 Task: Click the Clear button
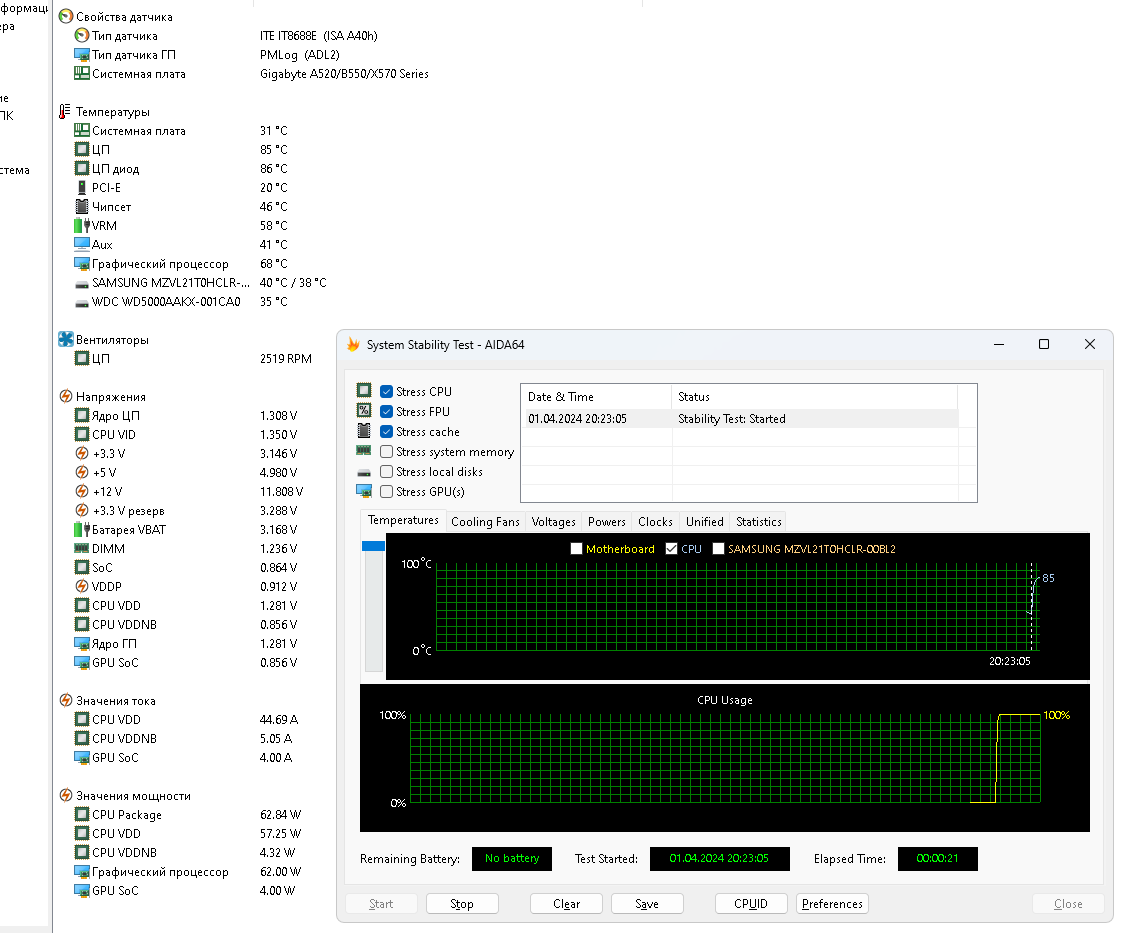tap(566, 903)
